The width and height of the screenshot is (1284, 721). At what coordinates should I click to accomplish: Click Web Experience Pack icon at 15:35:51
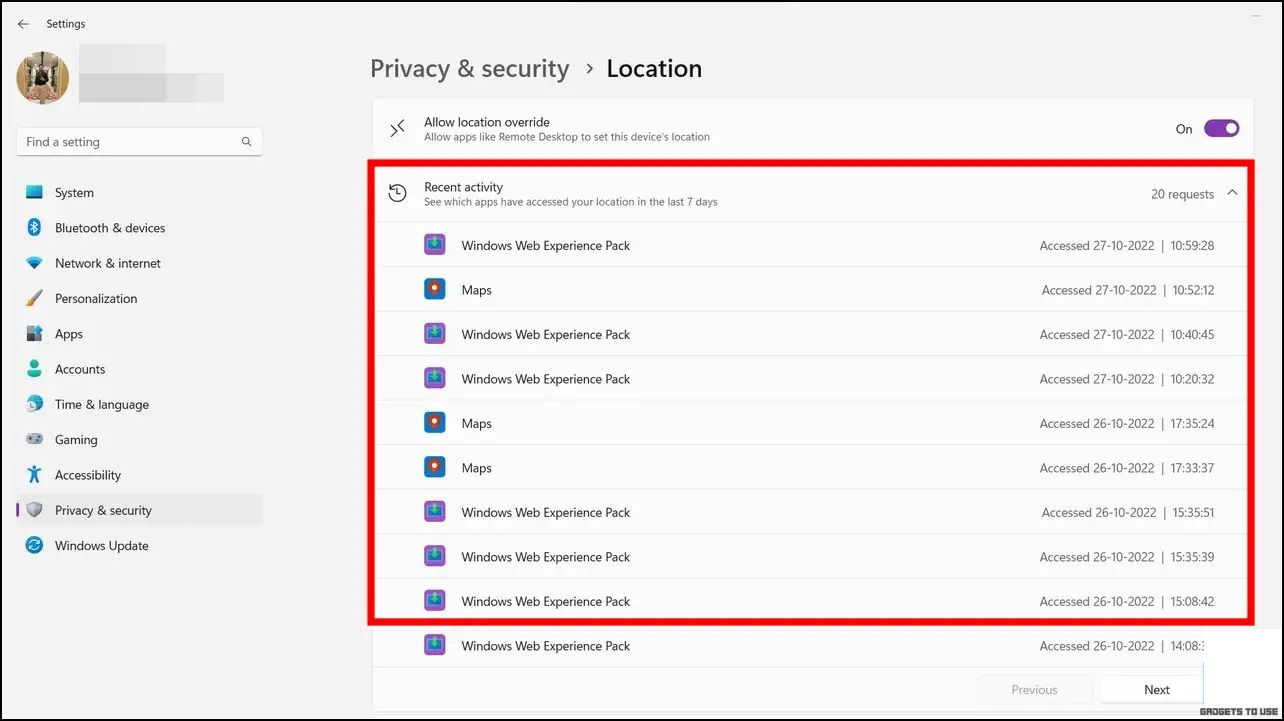click(x=434, y=512)
